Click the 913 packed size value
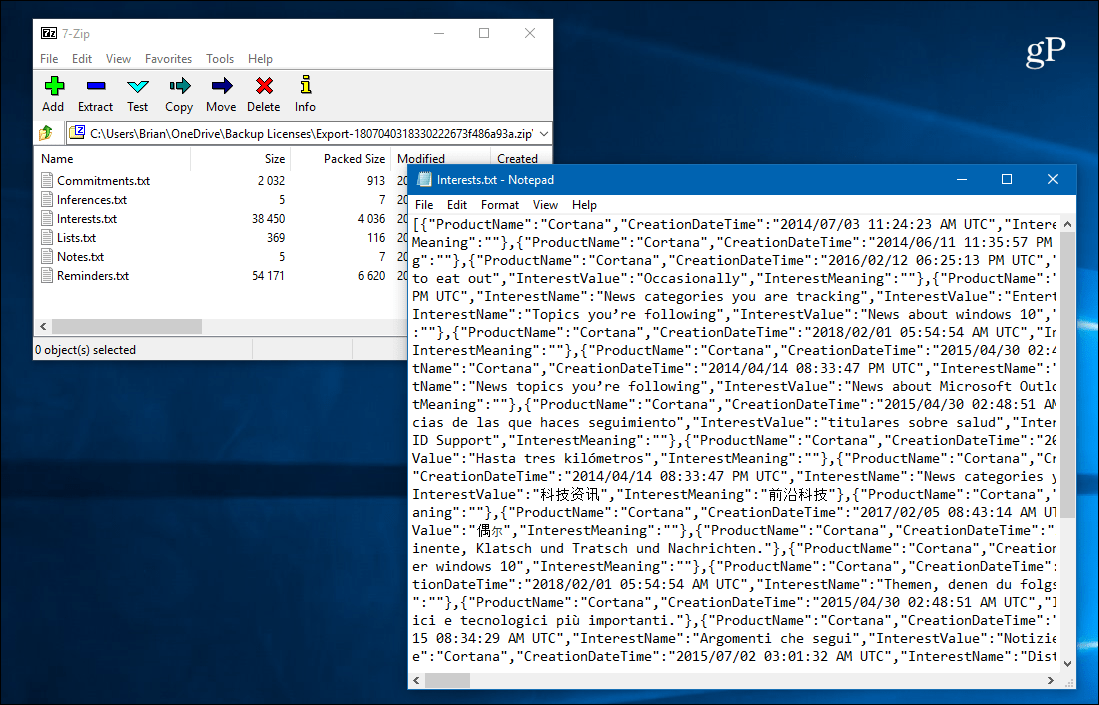Viewport: 1099px width, 705px height. tap(376, 181)
